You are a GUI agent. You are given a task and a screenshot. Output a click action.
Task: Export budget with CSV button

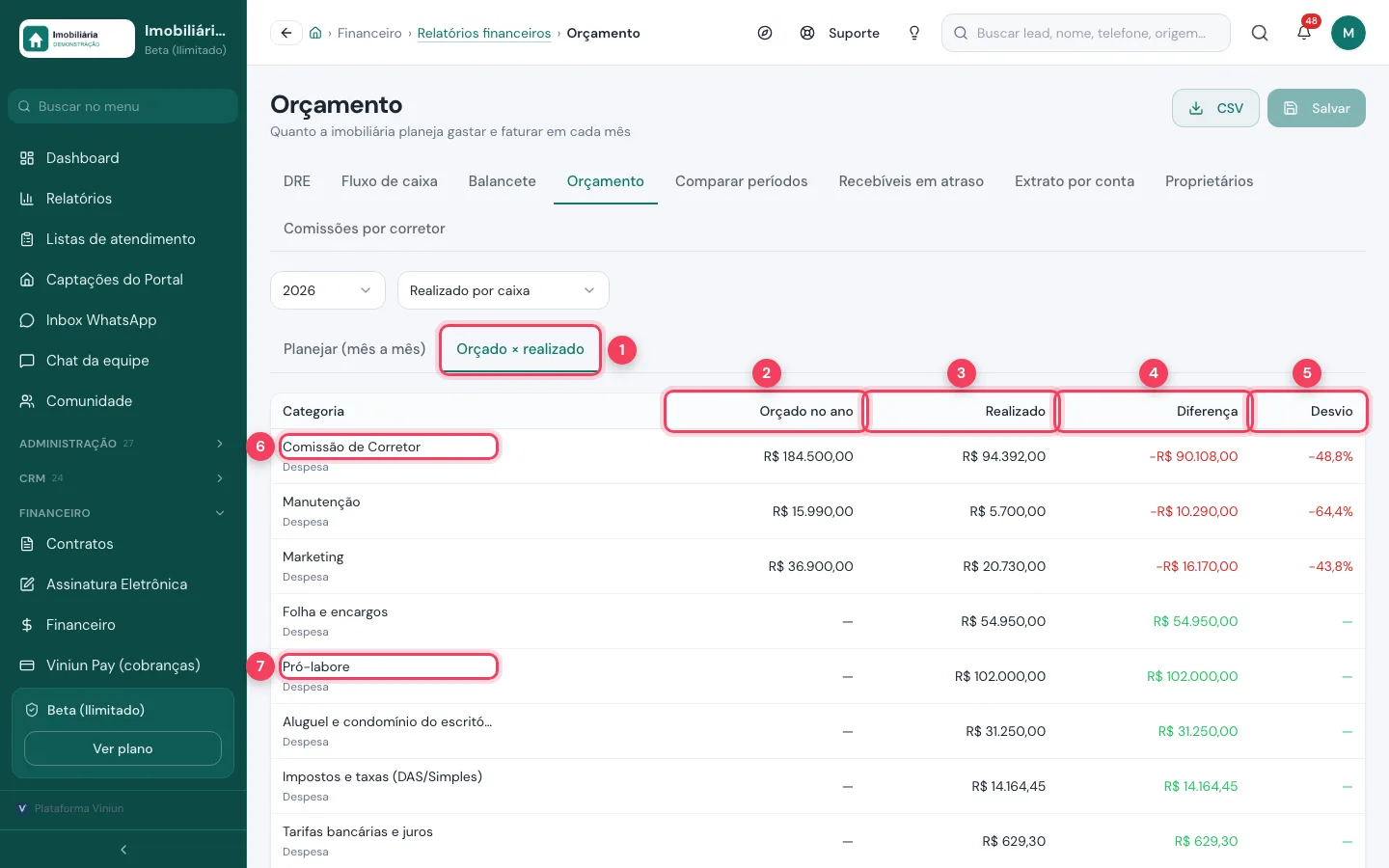(1216, 108)
